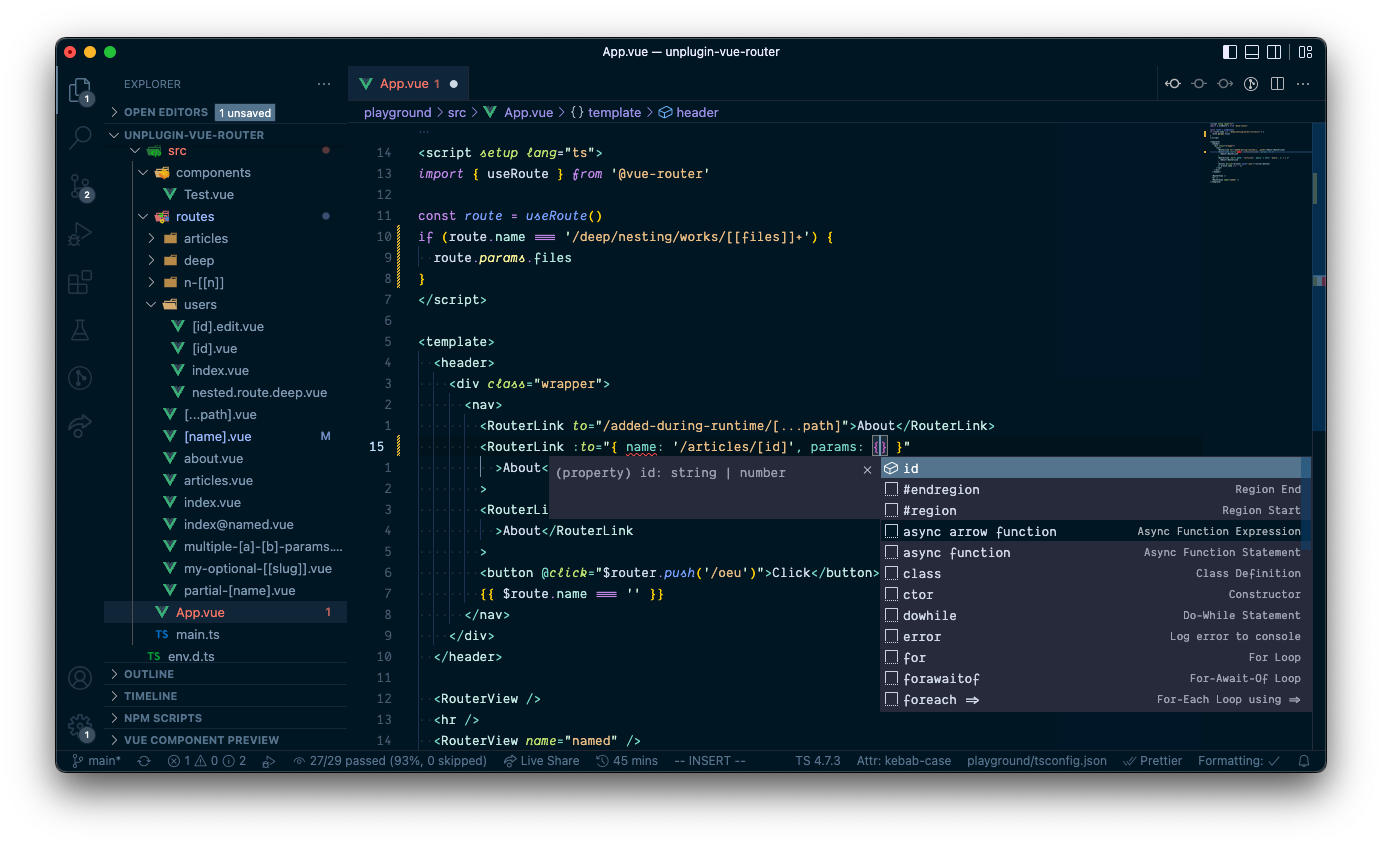Open the Testing beaker view
The image size is (1382, 846).
(80, 330)
